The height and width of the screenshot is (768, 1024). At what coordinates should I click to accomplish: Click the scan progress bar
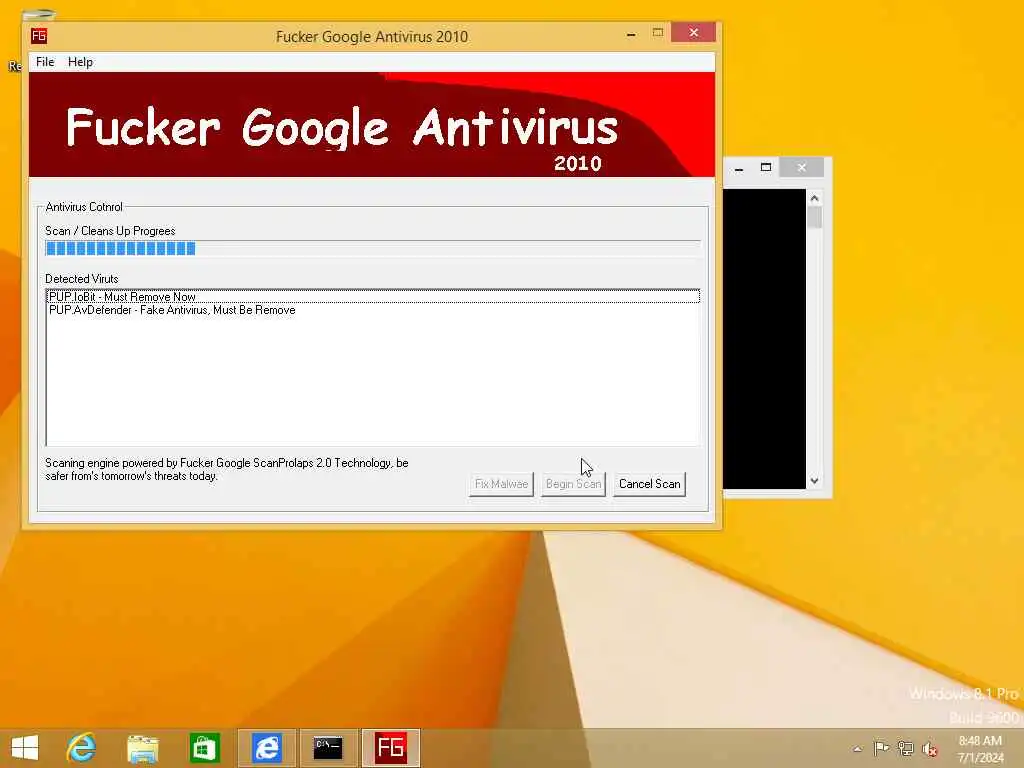point(373,248)
